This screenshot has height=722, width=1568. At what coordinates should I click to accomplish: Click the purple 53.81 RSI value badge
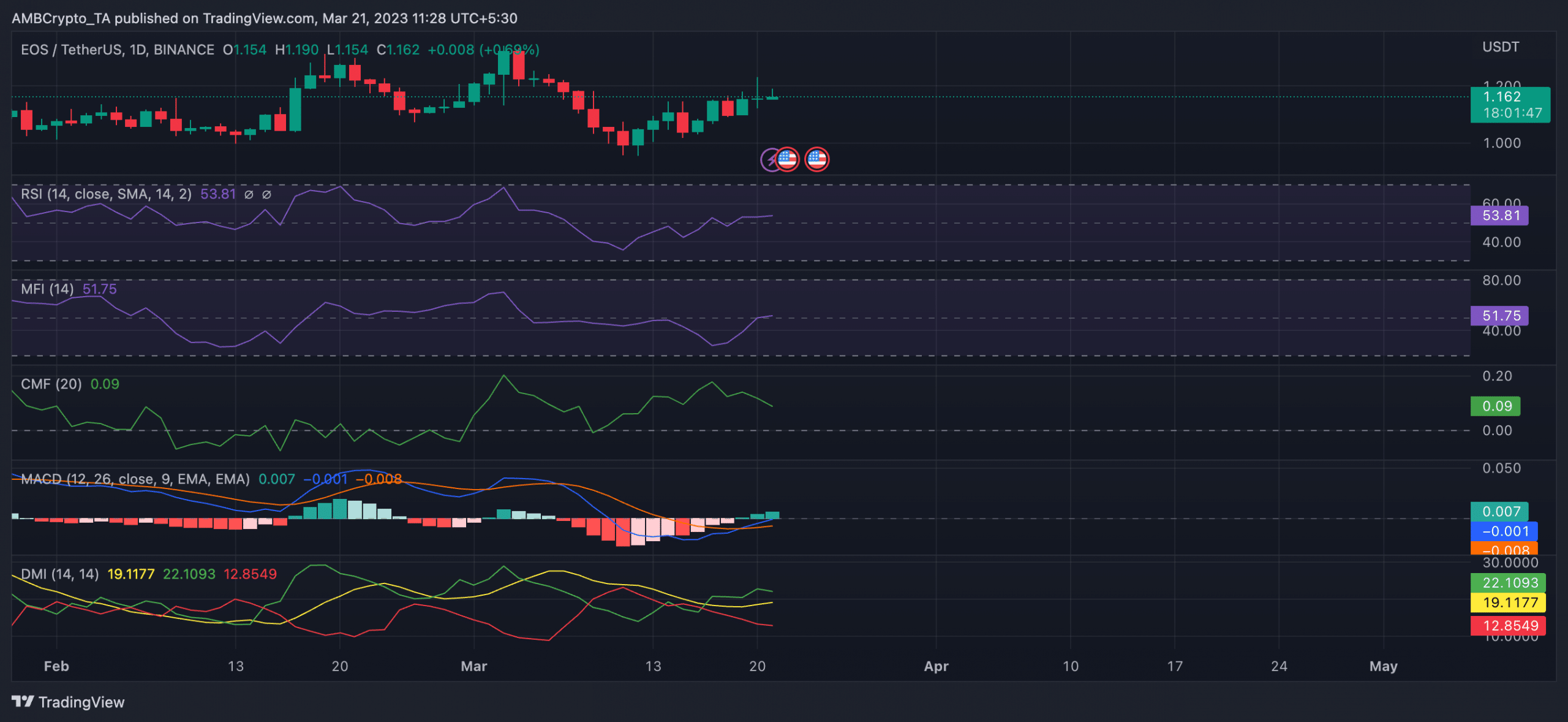[x=1499, y=216]
